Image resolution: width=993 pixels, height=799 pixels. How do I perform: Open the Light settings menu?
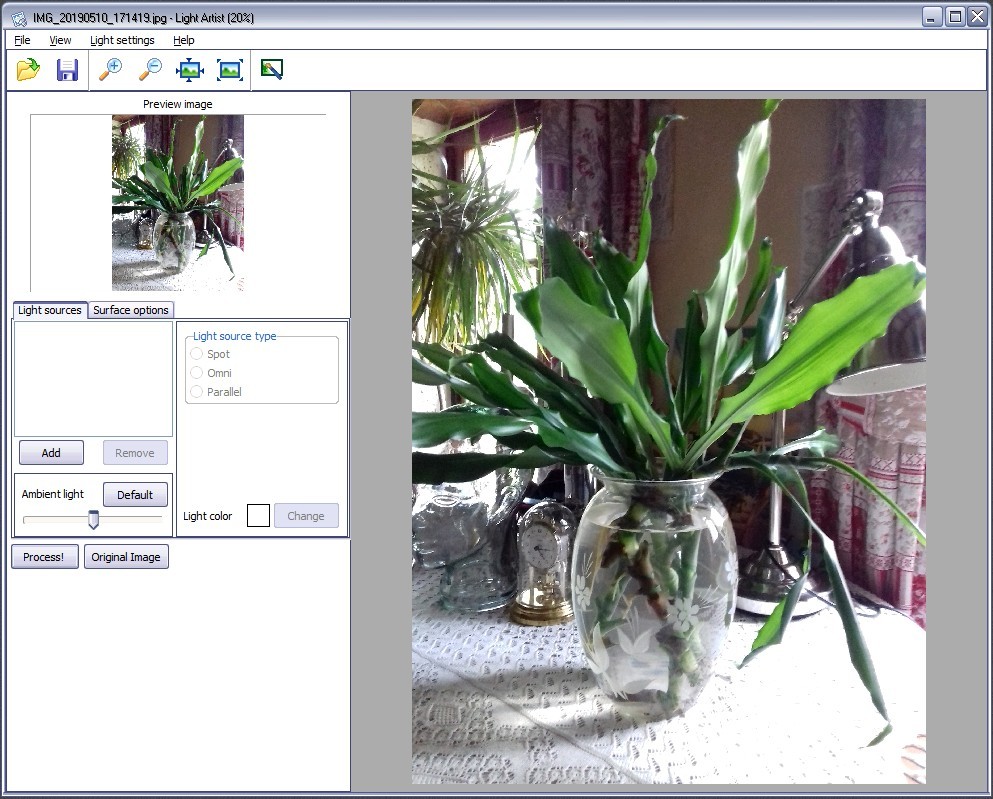pyautogui.click(x=122, y=40)
